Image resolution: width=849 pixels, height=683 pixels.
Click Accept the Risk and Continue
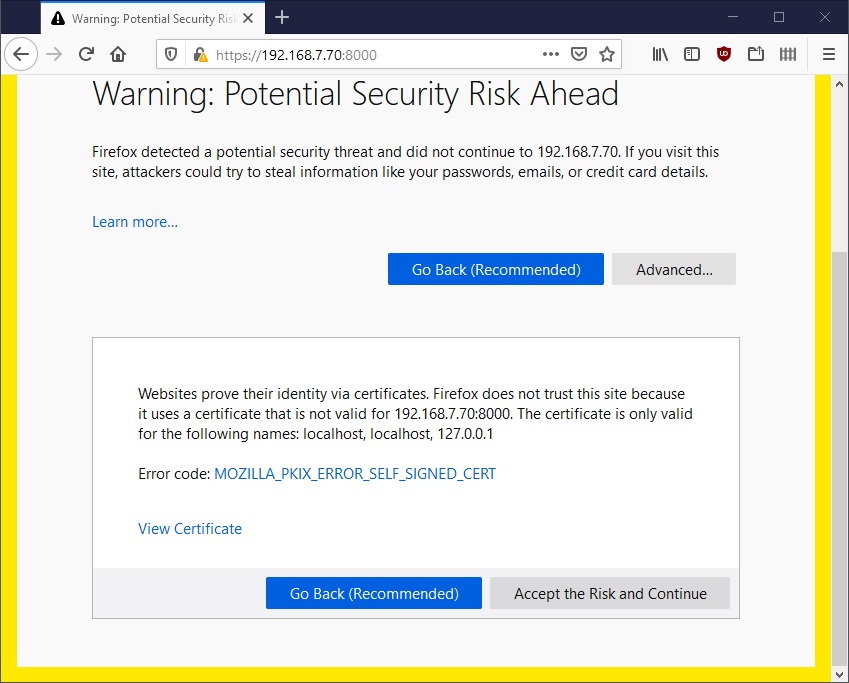coord(610,593)
